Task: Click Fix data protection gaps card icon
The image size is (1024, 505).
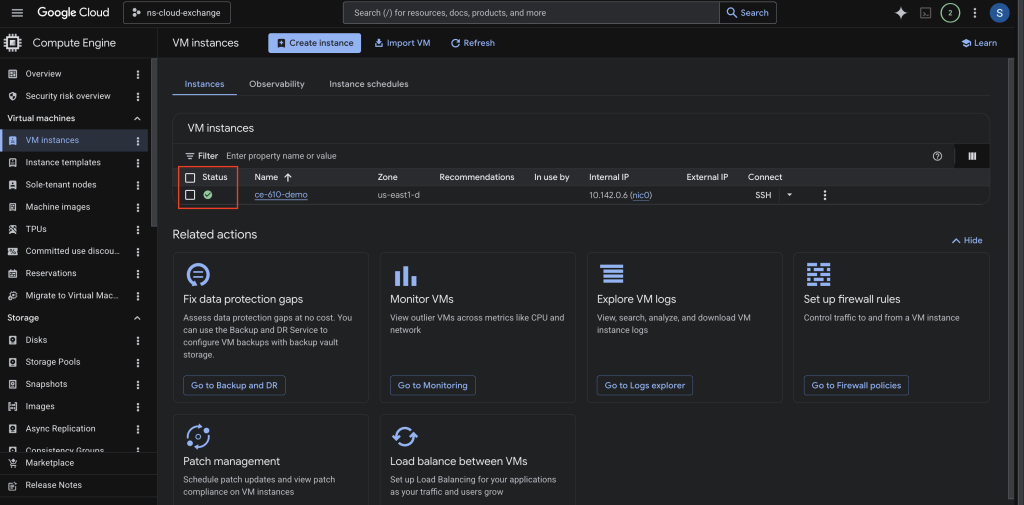Action: click(x=198, y=274)
